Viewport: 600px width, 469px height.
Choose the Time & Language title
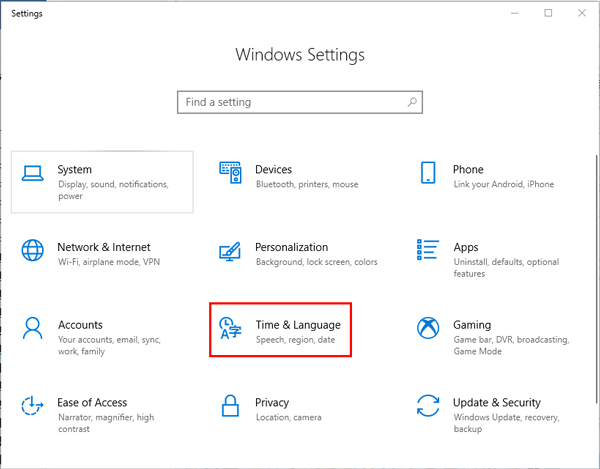point(298,325)
